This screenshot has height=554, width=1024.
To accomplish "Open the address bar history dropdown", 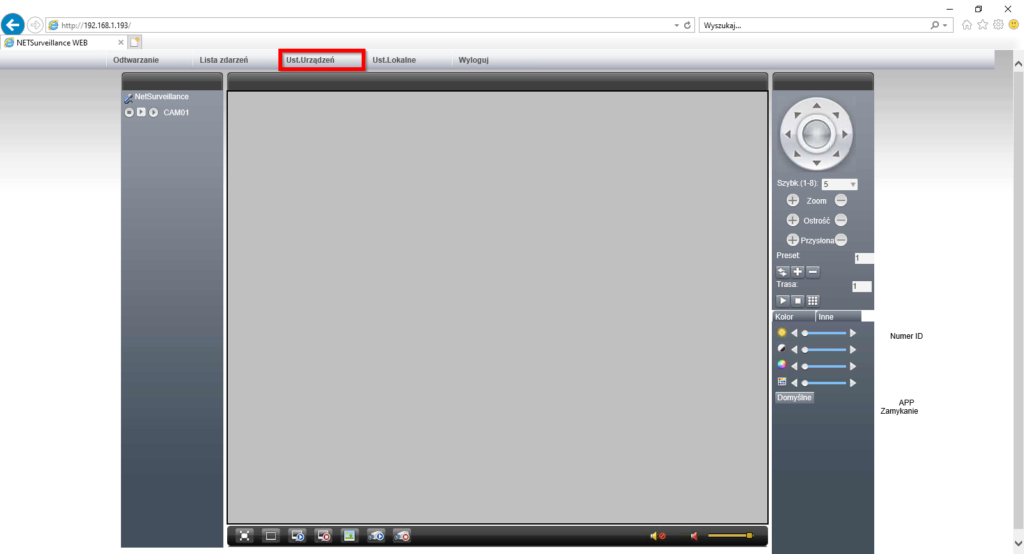I will pyautogui.click(x=676, y=24).
